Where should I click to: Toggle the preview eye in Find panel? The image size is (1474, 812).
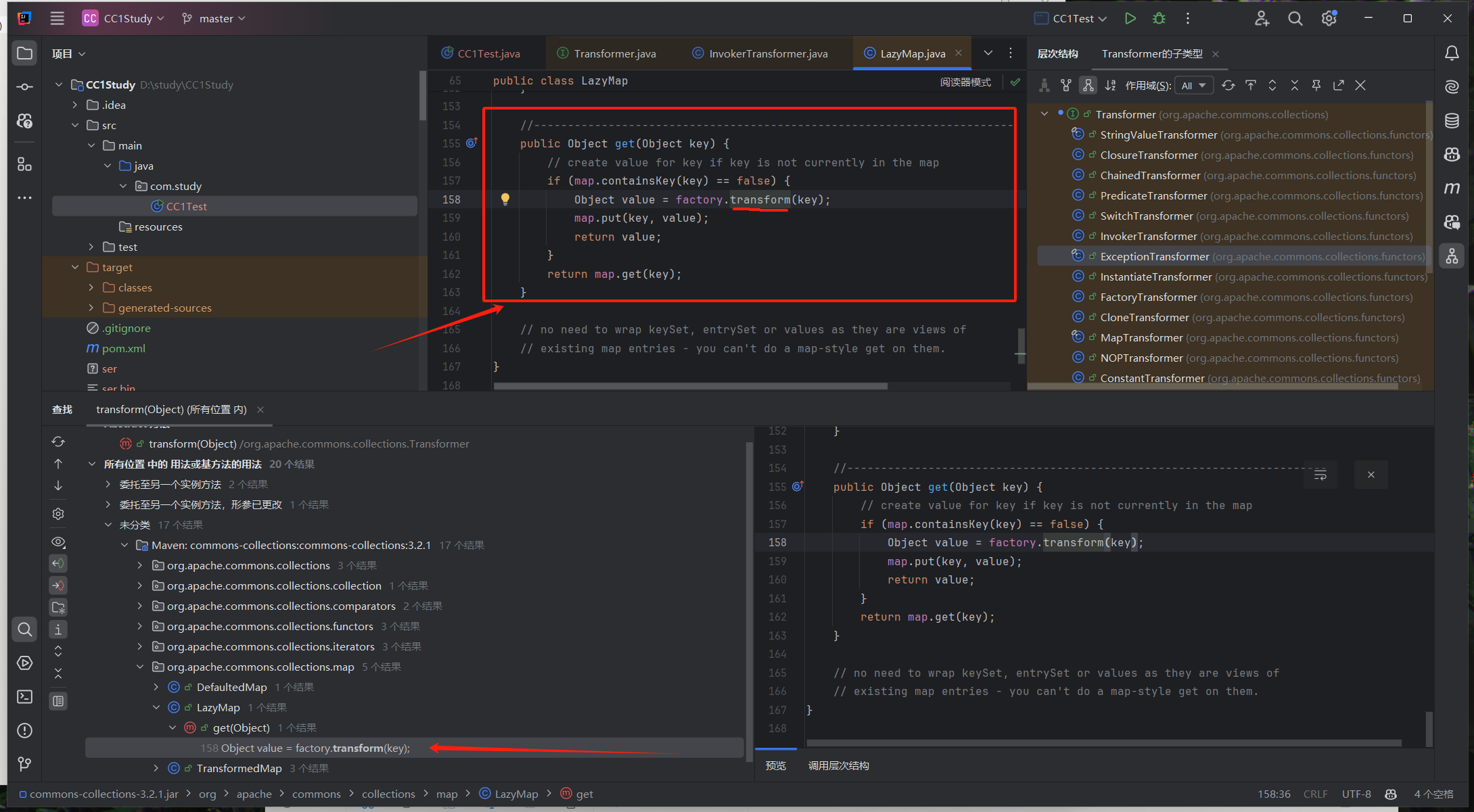pyautogui.click(x=58, y=542)
